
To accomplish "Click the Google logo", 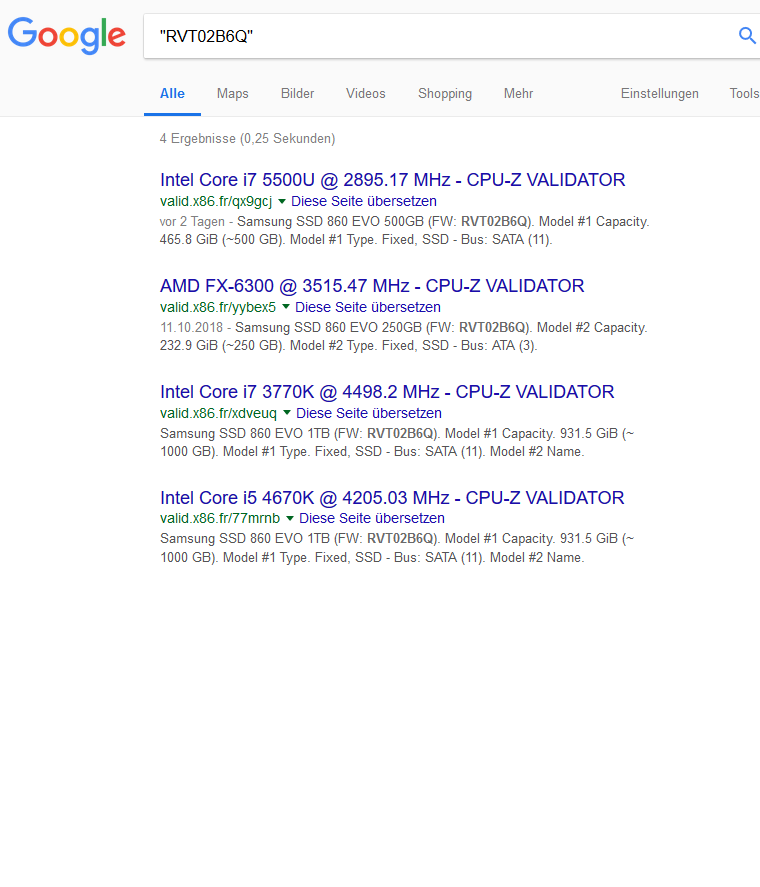I will pyautogui.click(x=66, y=35).
